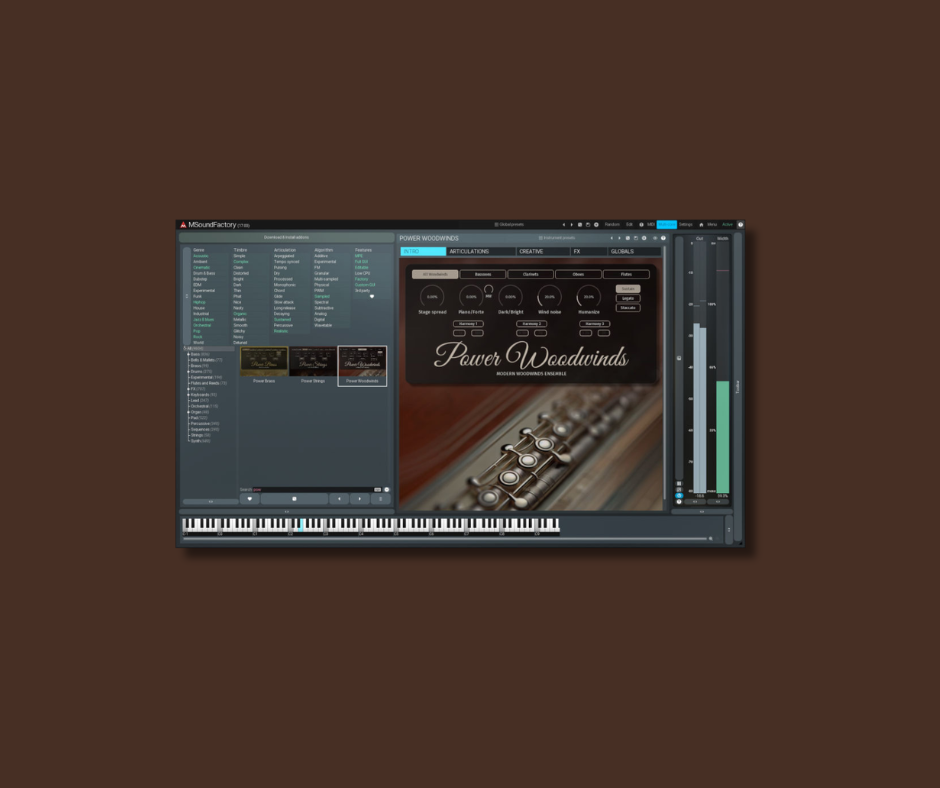Toggle the Sustained articulation filter

(x=282, y=320)
